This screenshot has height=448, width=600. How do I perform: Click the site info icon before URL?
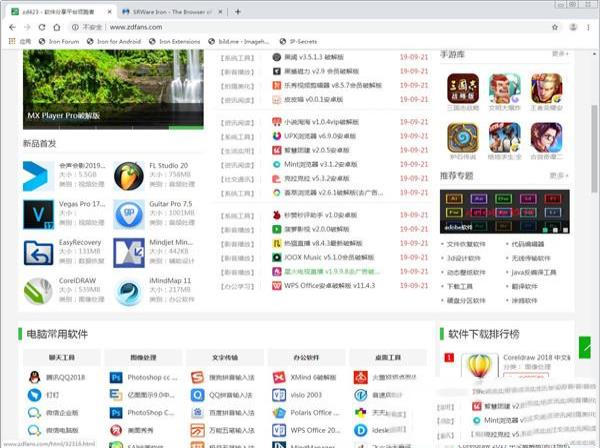coord(75,27)
